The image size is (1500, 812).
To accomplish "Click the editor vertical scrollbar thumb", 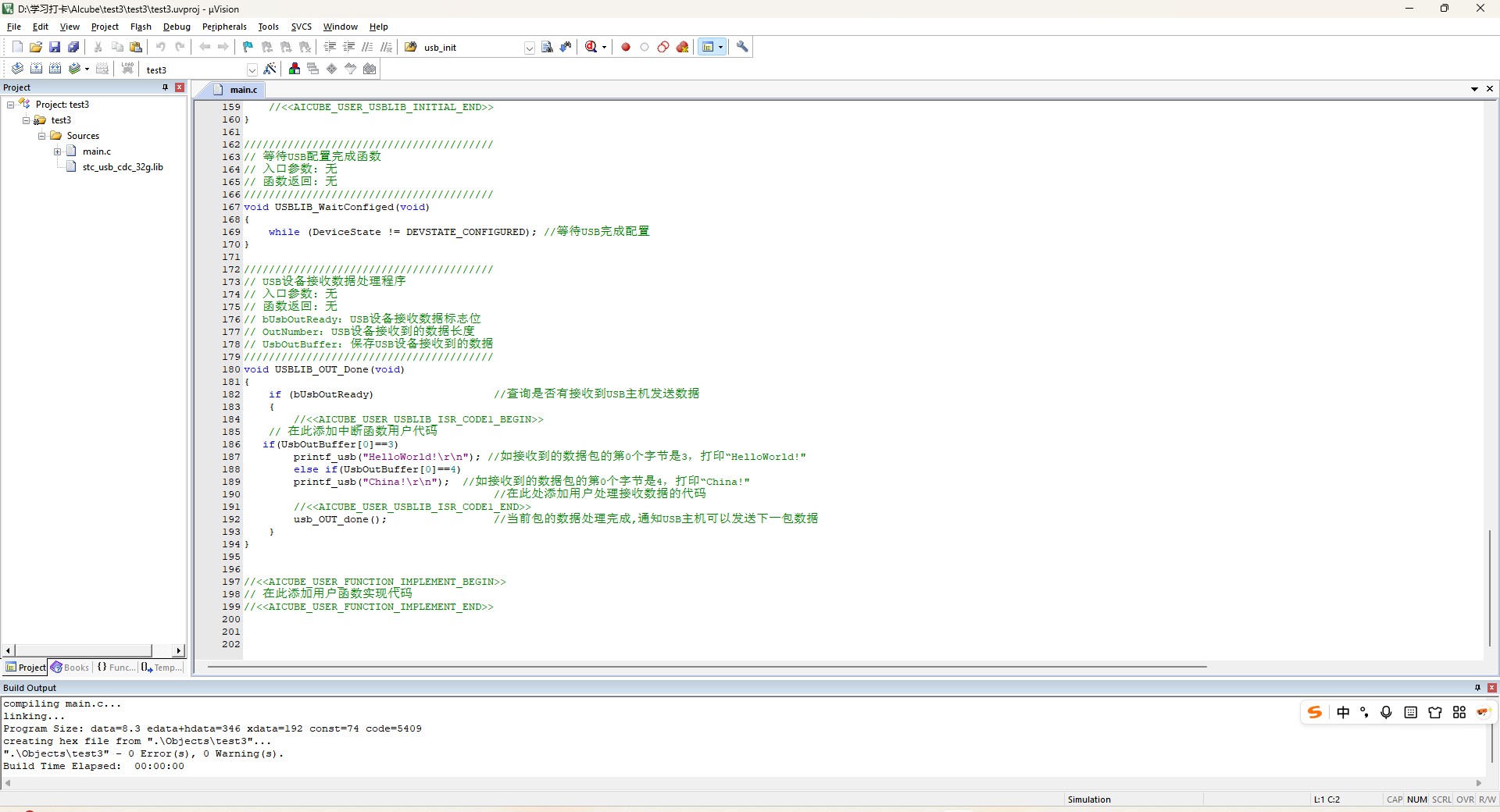I will (1490, 588).
